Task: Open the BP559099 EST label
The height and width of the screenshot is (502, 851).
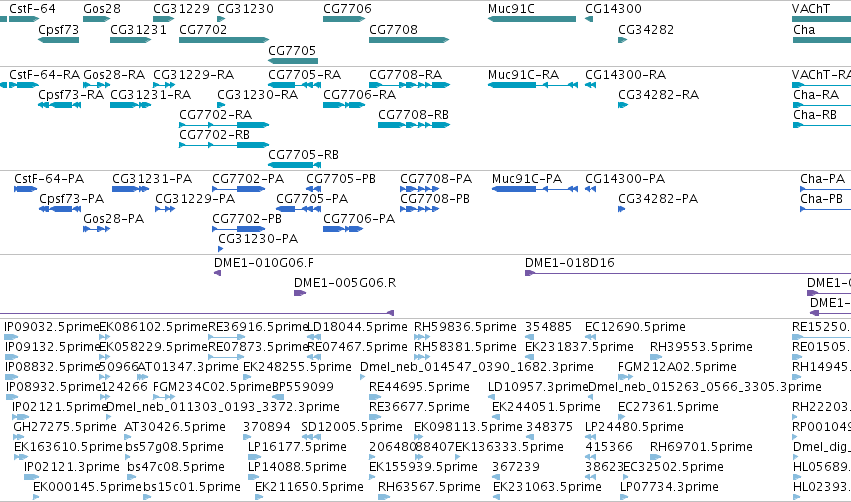Action: pos(303,387)
